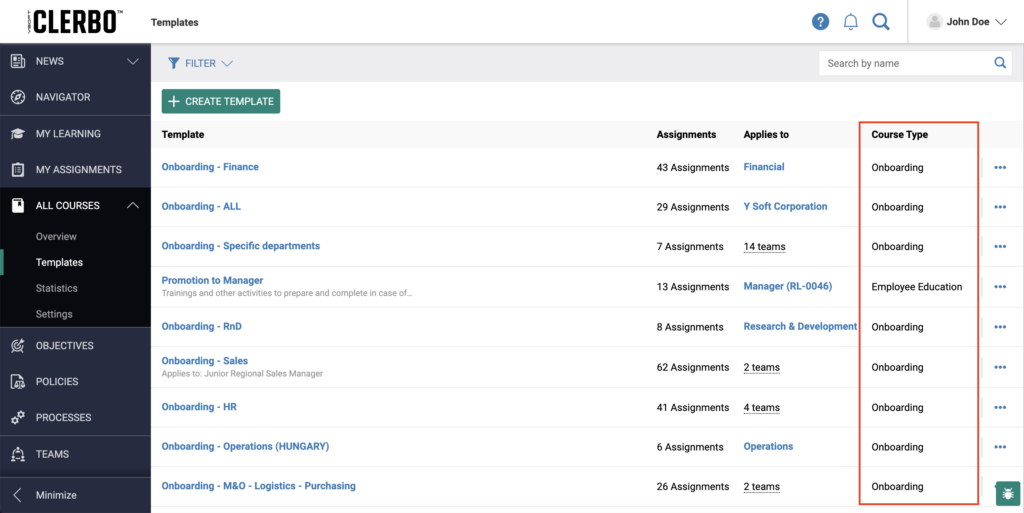
Task: Open the help question mark icon
Action: pyautogui.click(x=820, y=22)
